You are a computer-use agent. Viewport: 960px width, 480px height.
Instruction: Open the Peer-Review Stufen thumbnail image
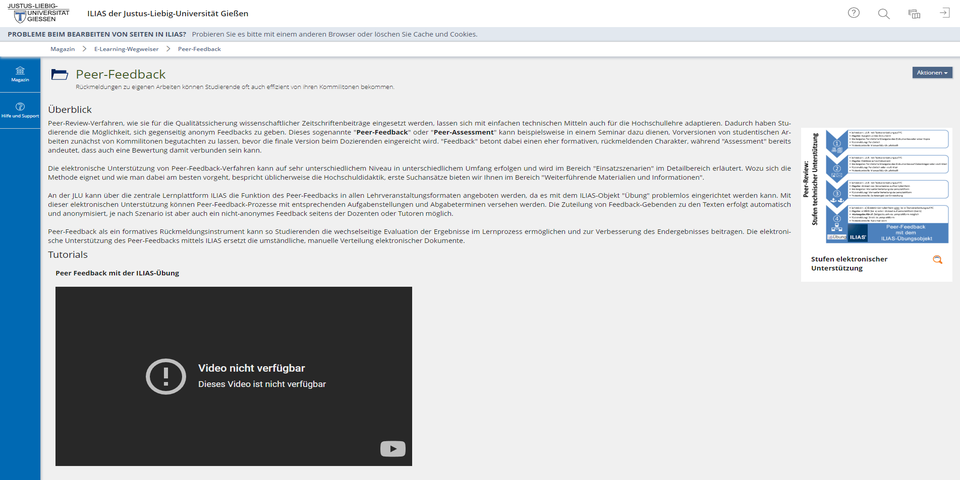pyautogui.click(x=874, y=186)
